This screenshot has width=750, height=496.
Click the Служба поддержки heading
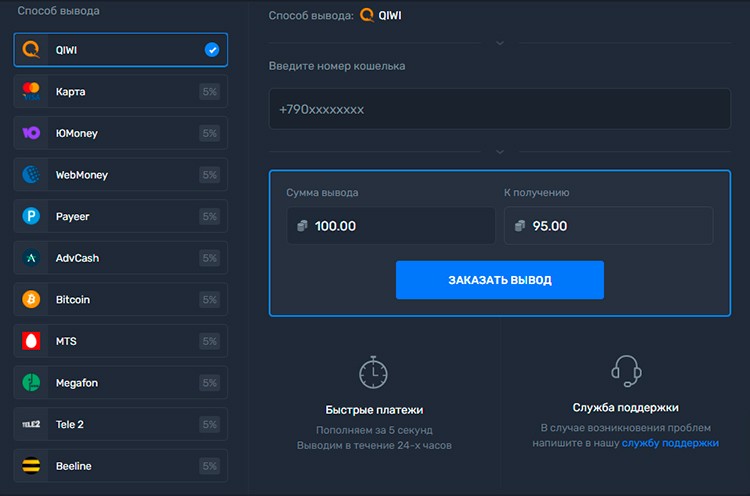point(626,408)
